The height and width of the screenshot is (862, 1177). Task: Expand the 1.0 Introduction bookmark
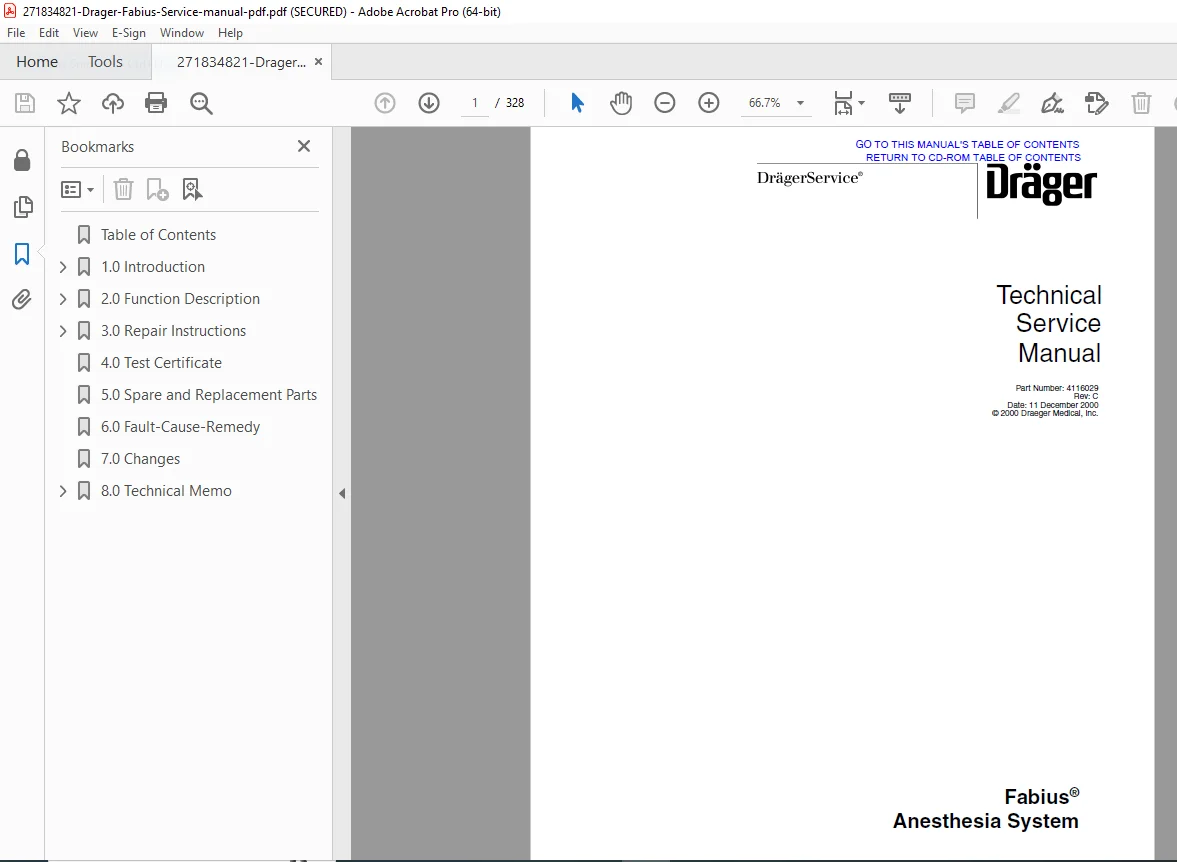63,267
